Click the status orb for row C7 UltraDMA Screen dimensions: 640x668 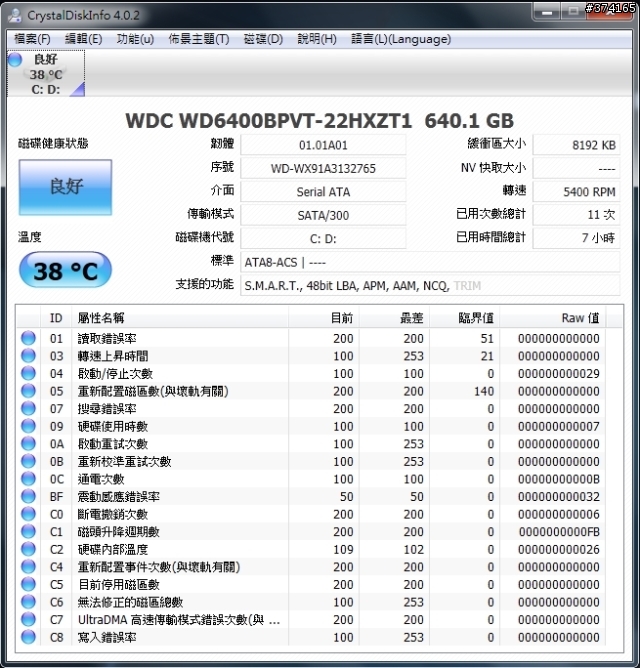coord(28,620)
